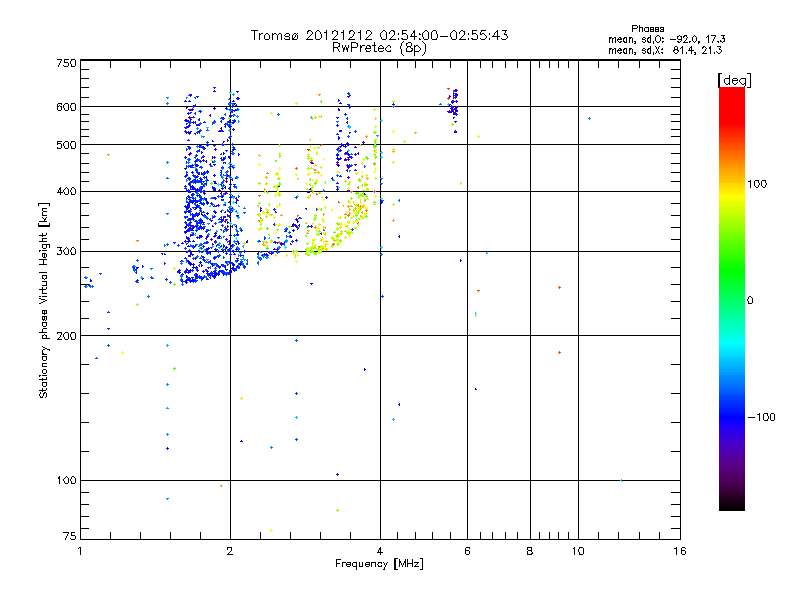Click the rainbow phase color bar

(732, 298)
